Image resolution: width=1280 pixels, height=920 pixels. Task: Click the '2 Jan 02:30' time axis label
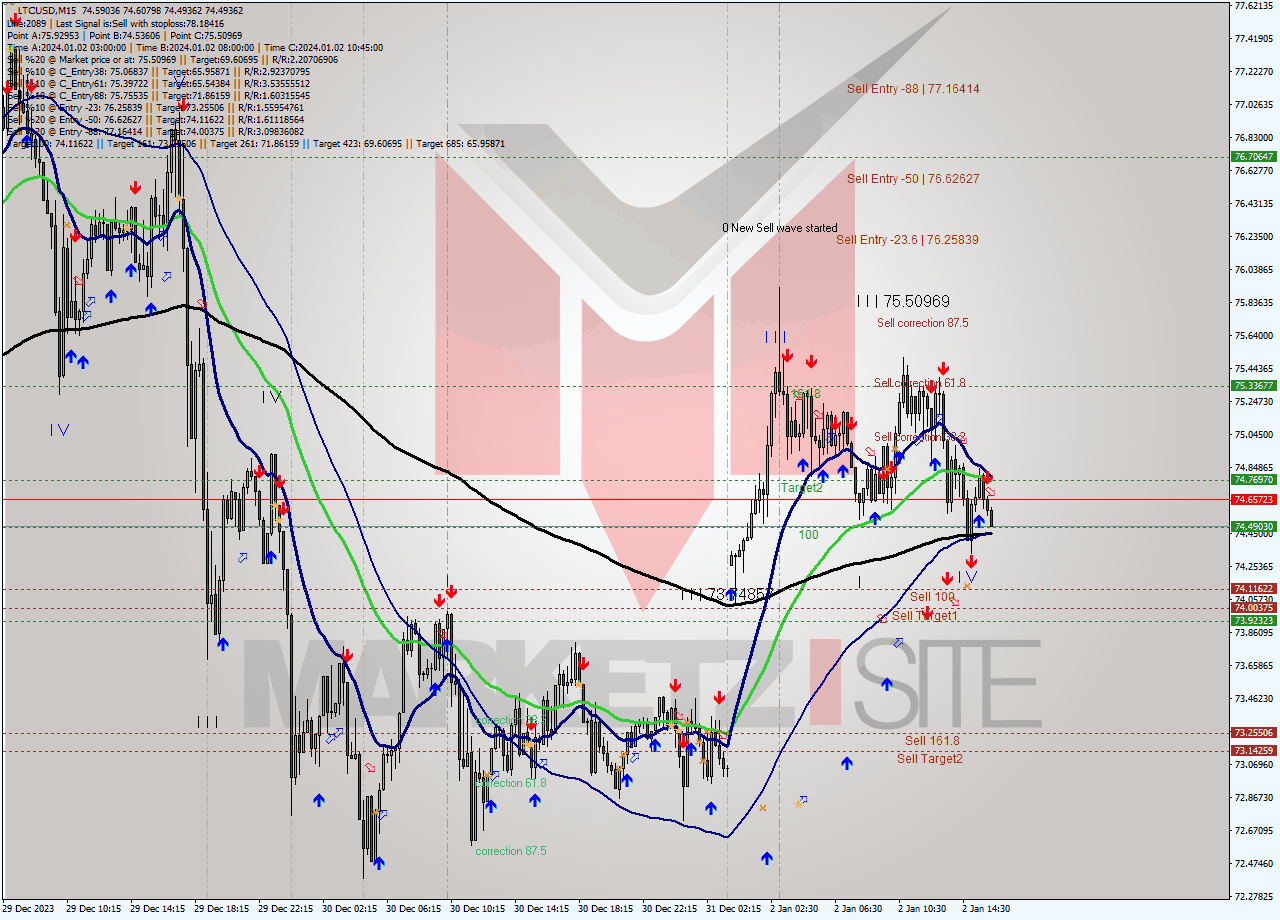pos(796,909)
